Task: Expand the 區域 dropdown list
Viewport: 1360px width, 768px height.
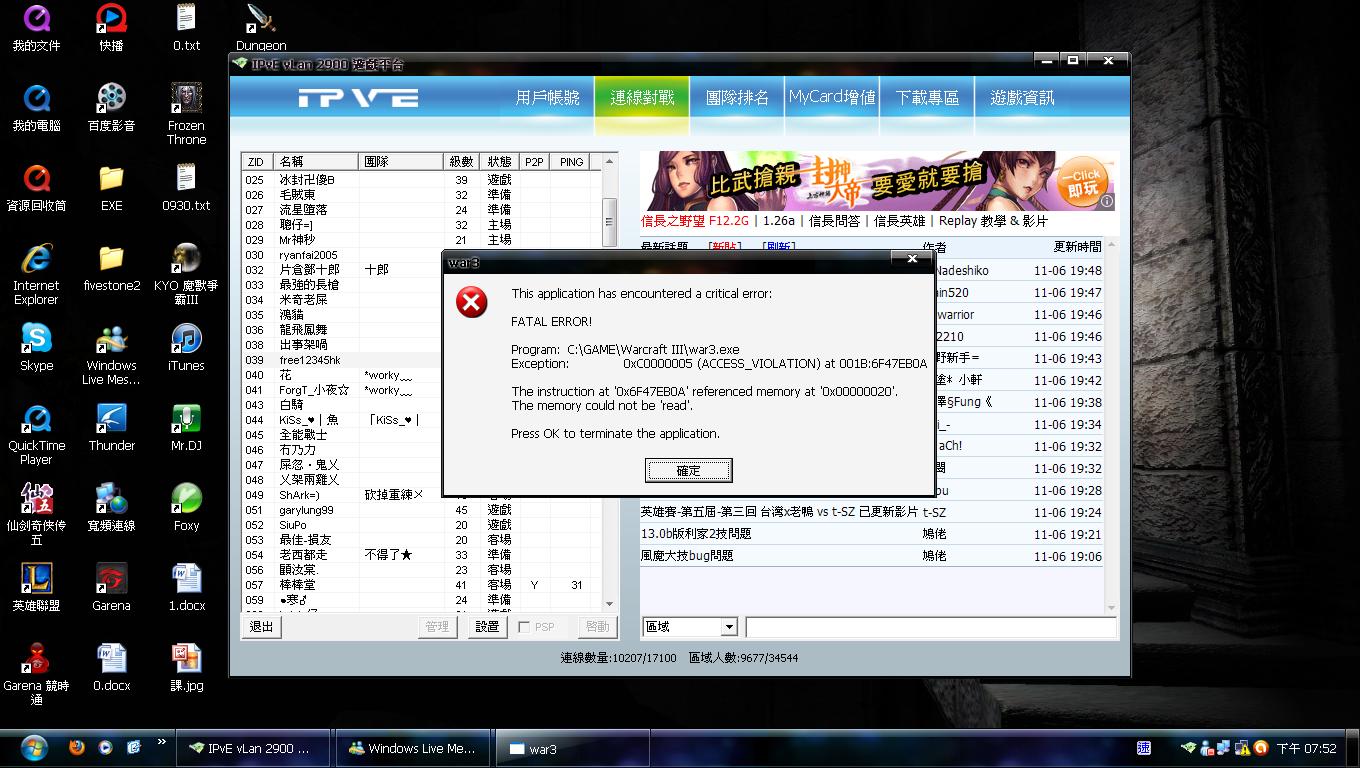Action: [x=729, y=627]
